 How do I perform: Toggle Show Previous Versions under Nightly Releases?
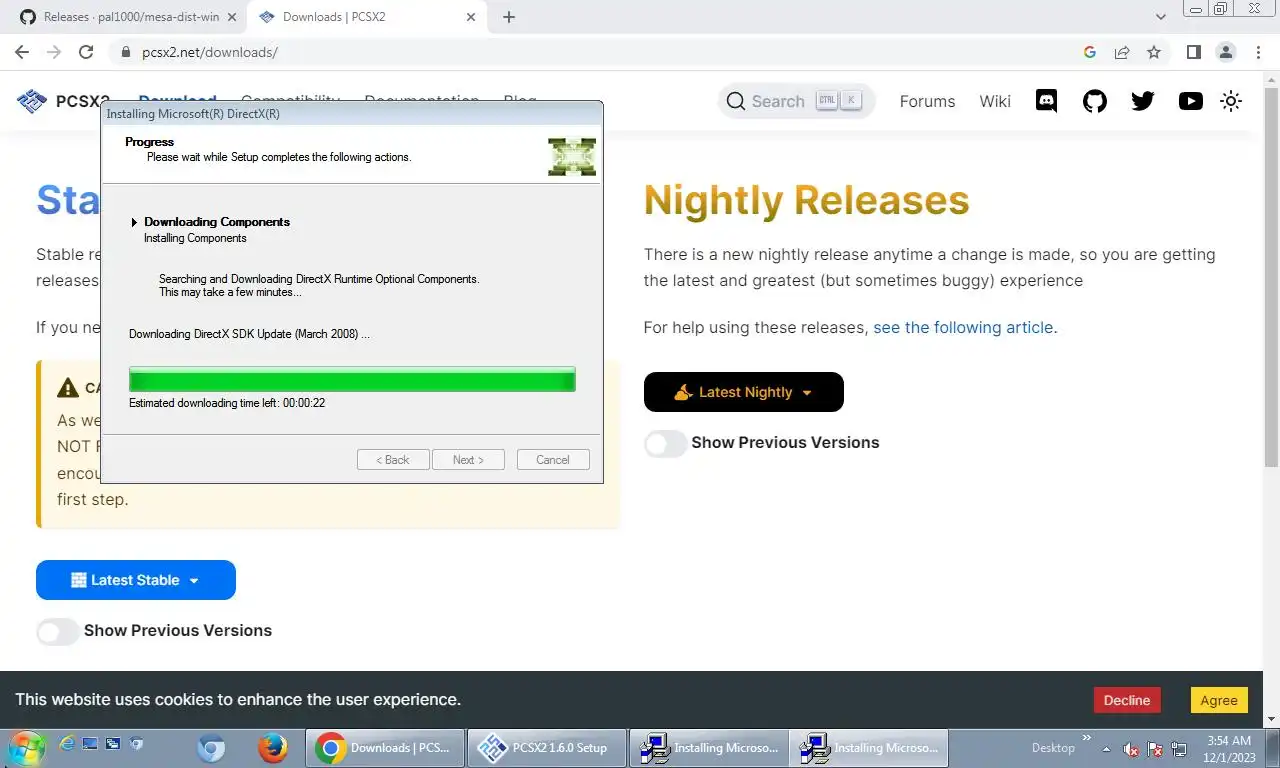(x=665, y=443)
